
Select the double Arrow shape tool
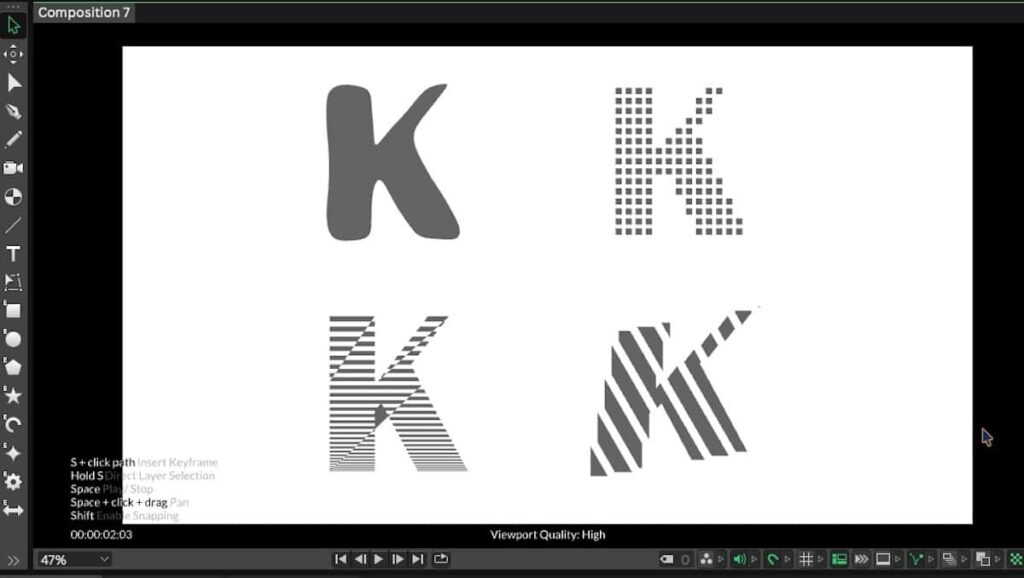pyautogui.click(x=13, y=510)
